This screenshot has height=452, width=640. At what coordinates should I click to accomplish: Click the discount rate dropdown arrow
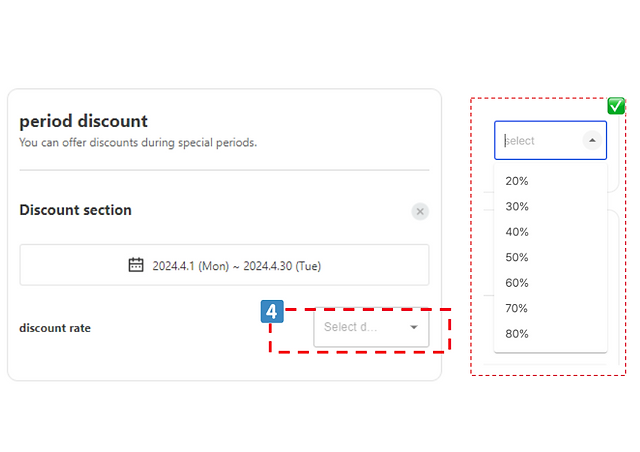(x=414, y=327)
